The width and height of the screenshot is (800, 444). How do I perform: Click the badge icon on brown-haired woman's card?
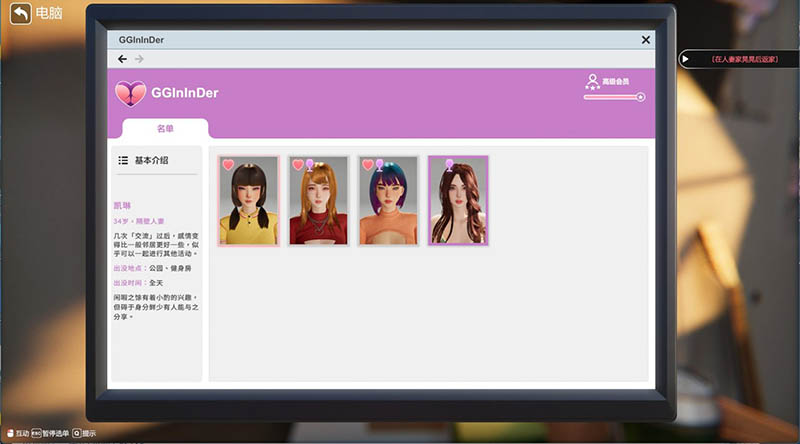coord(450,163)
